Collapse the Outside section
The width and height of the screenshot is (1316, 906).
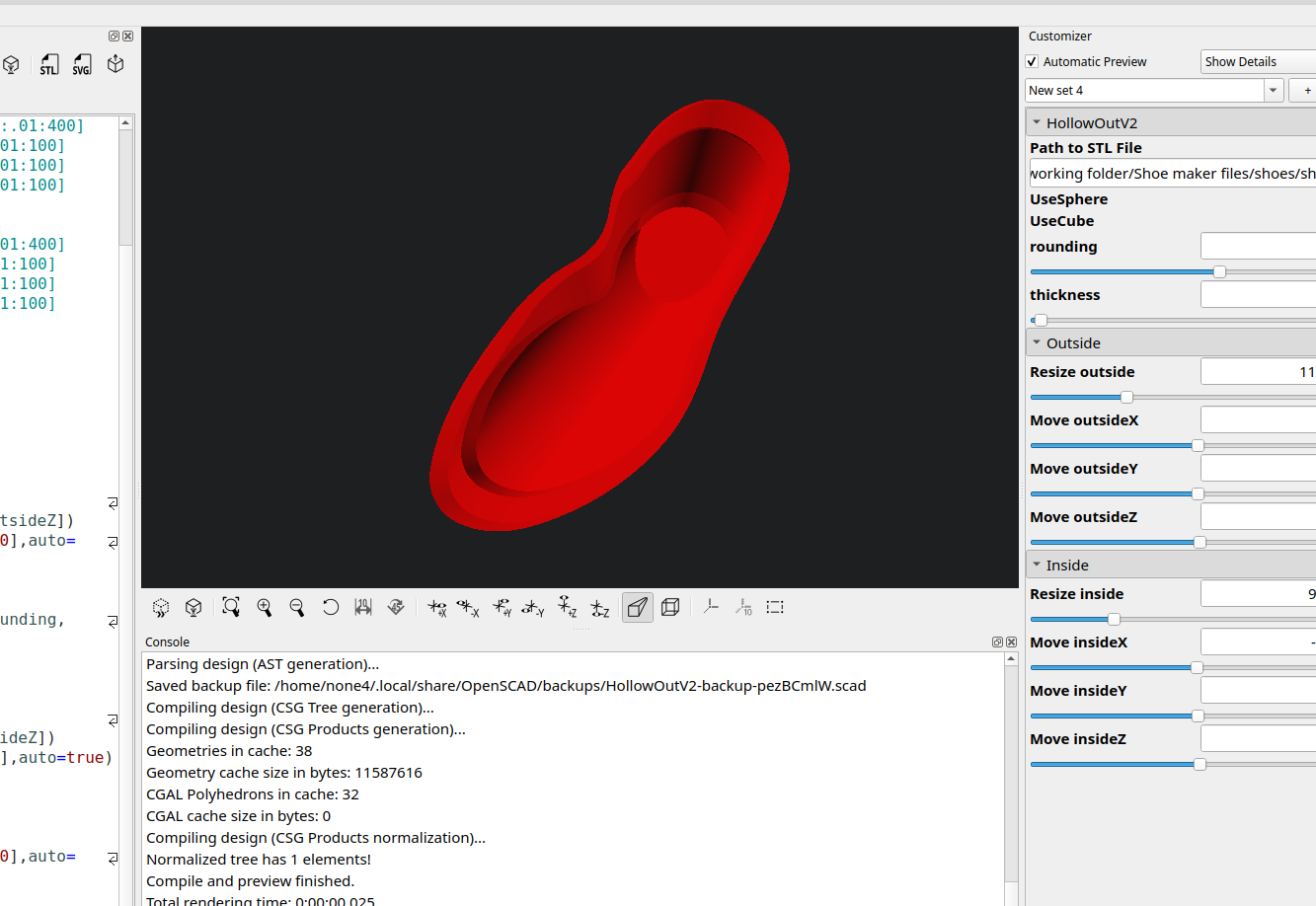[1037, 342]
